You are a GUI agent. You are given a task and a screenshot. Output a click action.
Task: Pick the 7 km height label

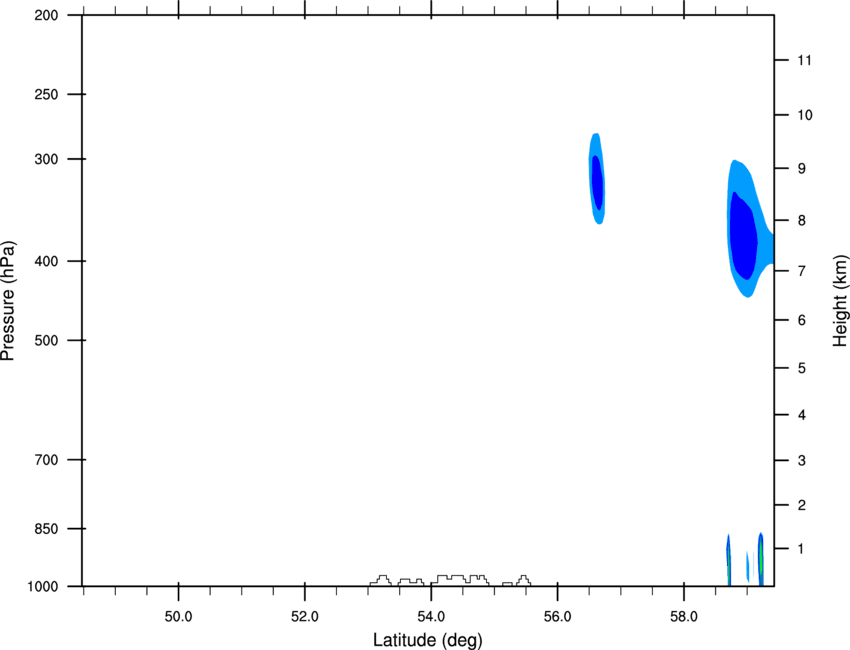pos(802,271)
